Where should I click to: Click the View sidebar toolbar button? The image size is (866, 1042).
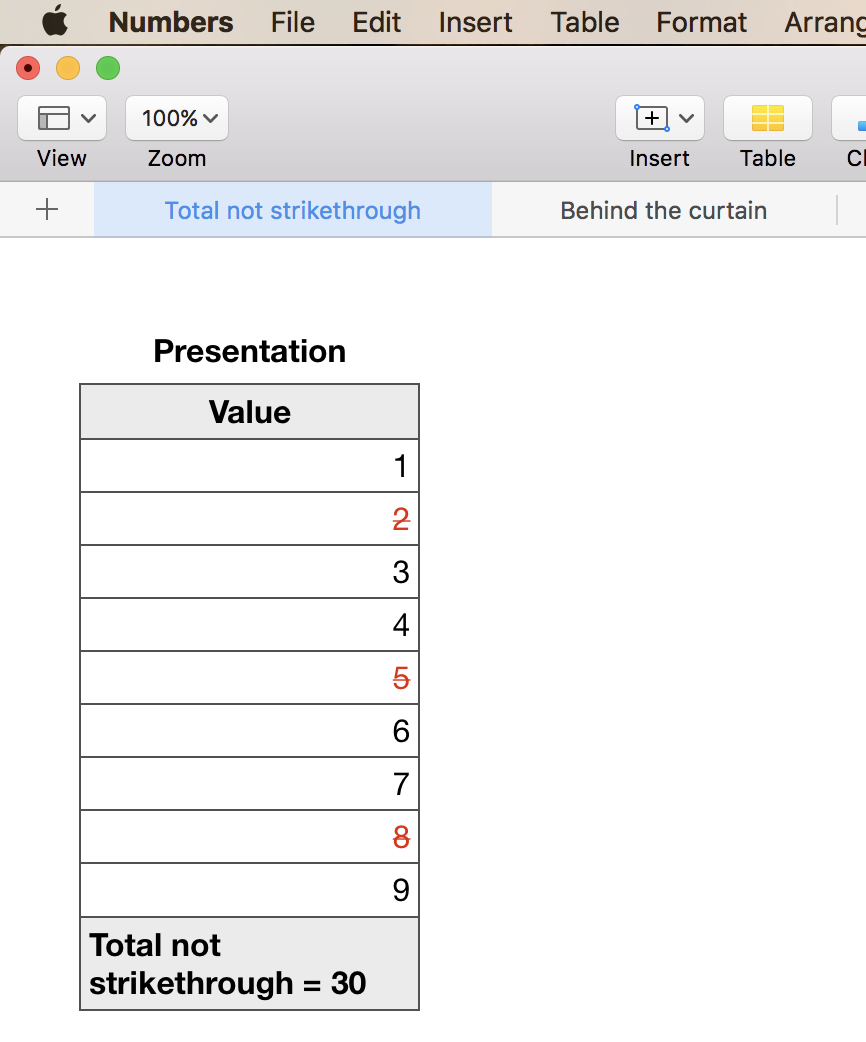click(x=62, y=118)
